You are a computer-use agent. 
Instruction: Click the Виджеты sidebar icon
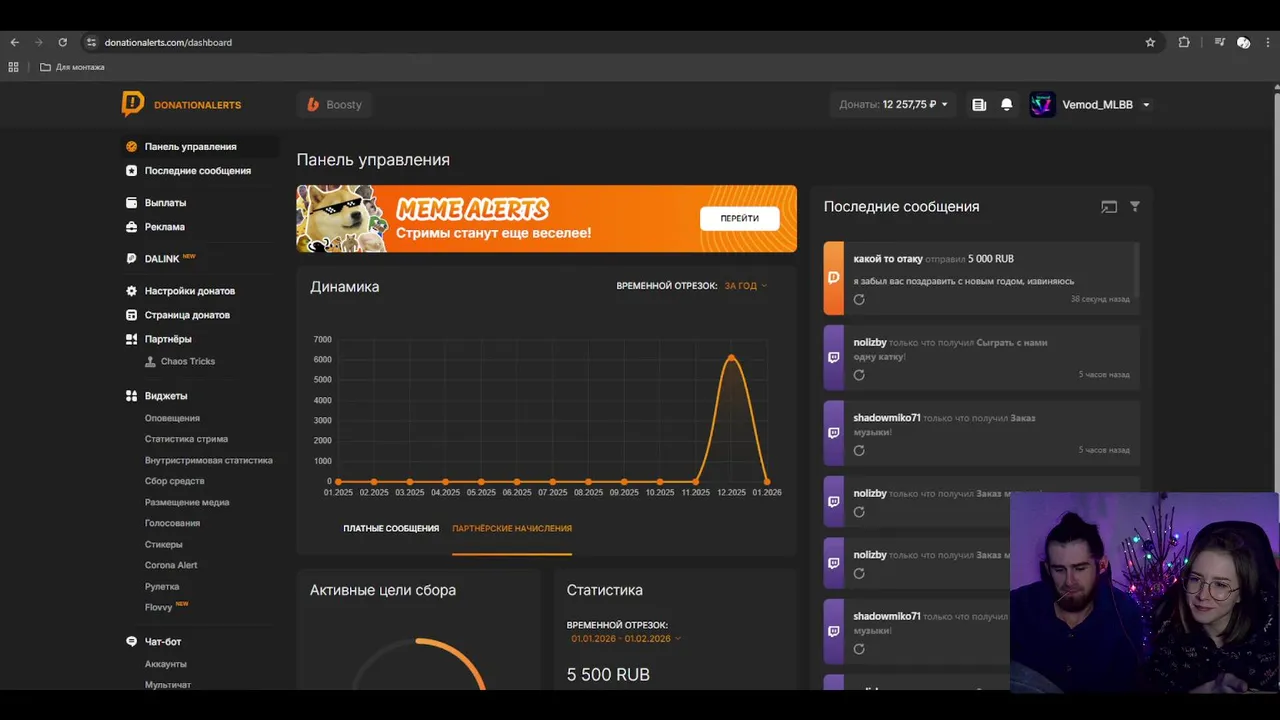pyautogui.click(x=131, y=396)
